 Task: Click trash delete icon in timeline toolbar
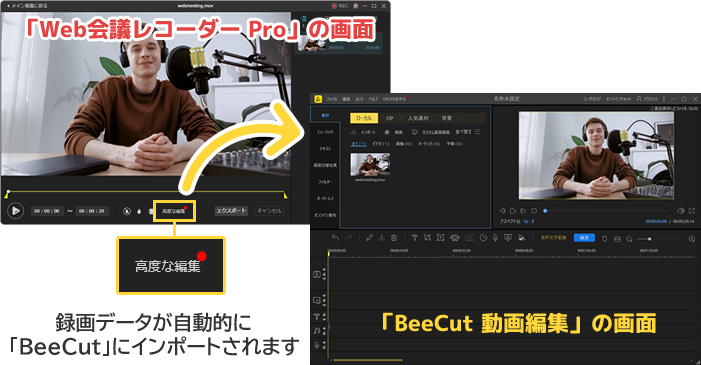[x=394, y=238]
